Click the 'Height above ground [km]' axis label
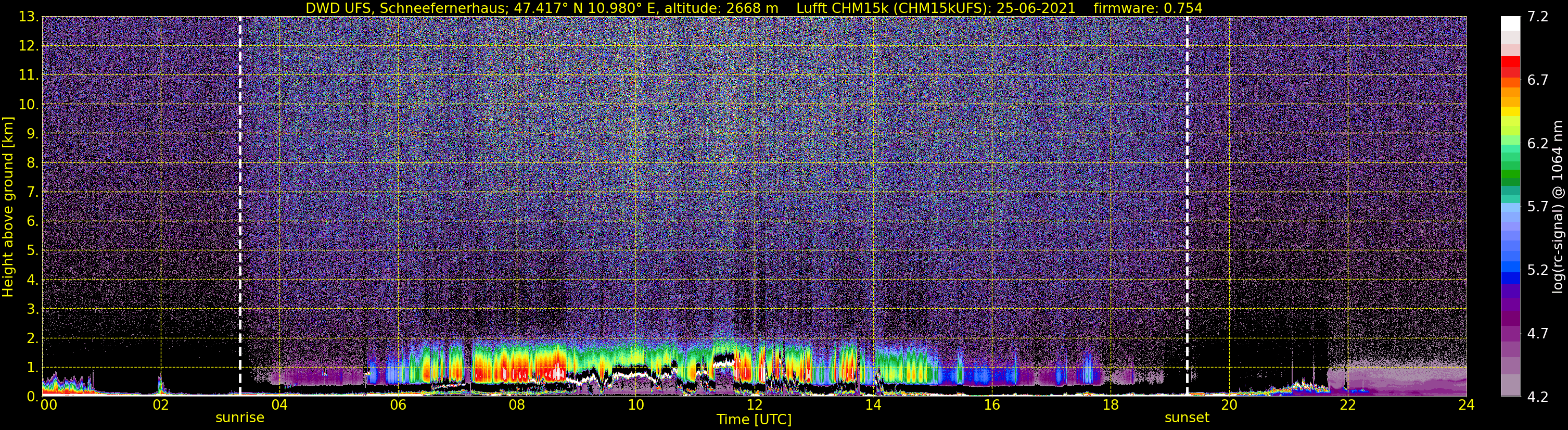Viewport: 1568px width, 430px height. 8,207
